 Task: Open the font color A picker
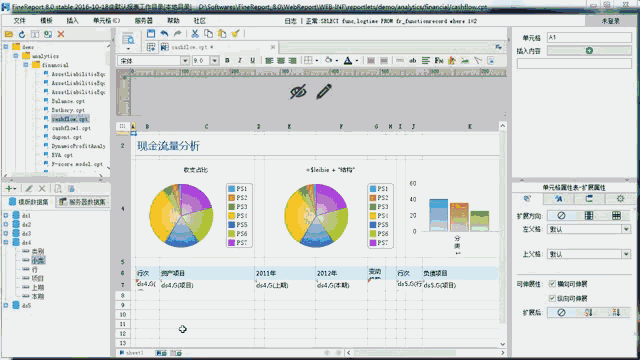[x=348, y=60]
